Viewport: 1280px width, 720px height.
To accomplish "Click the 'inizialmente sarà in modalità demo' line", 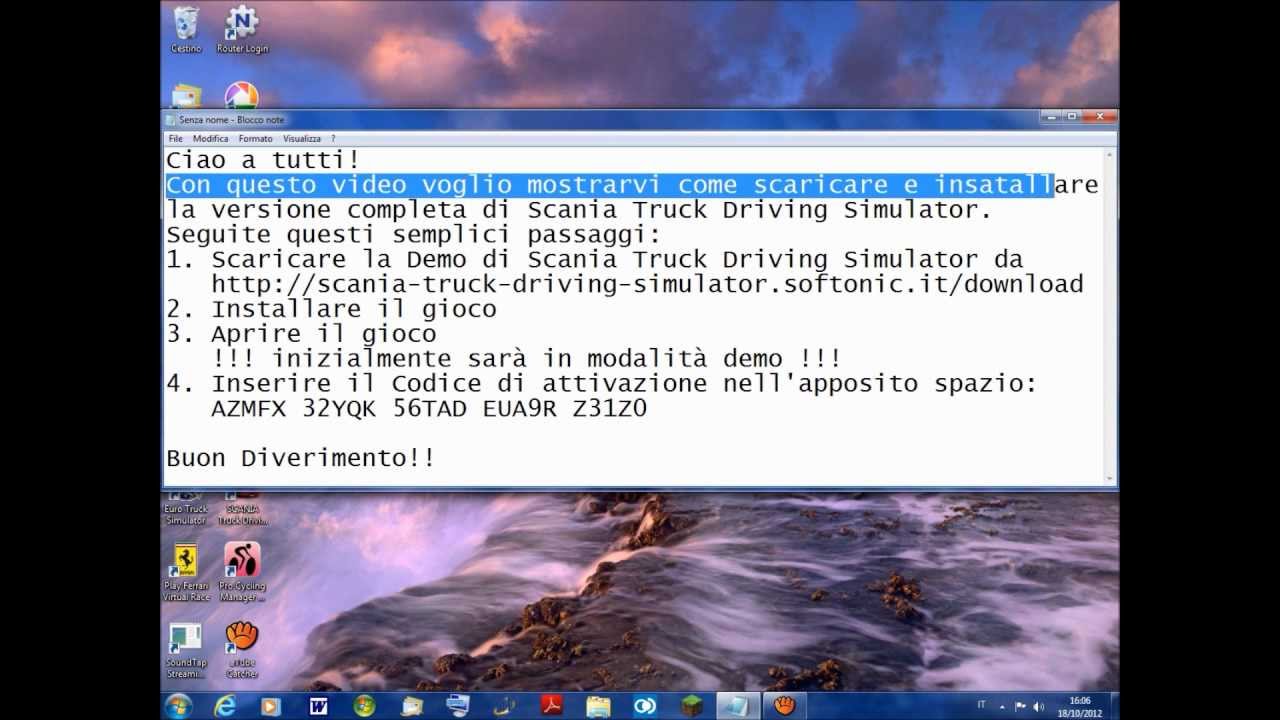I will (x=526, y=359).
